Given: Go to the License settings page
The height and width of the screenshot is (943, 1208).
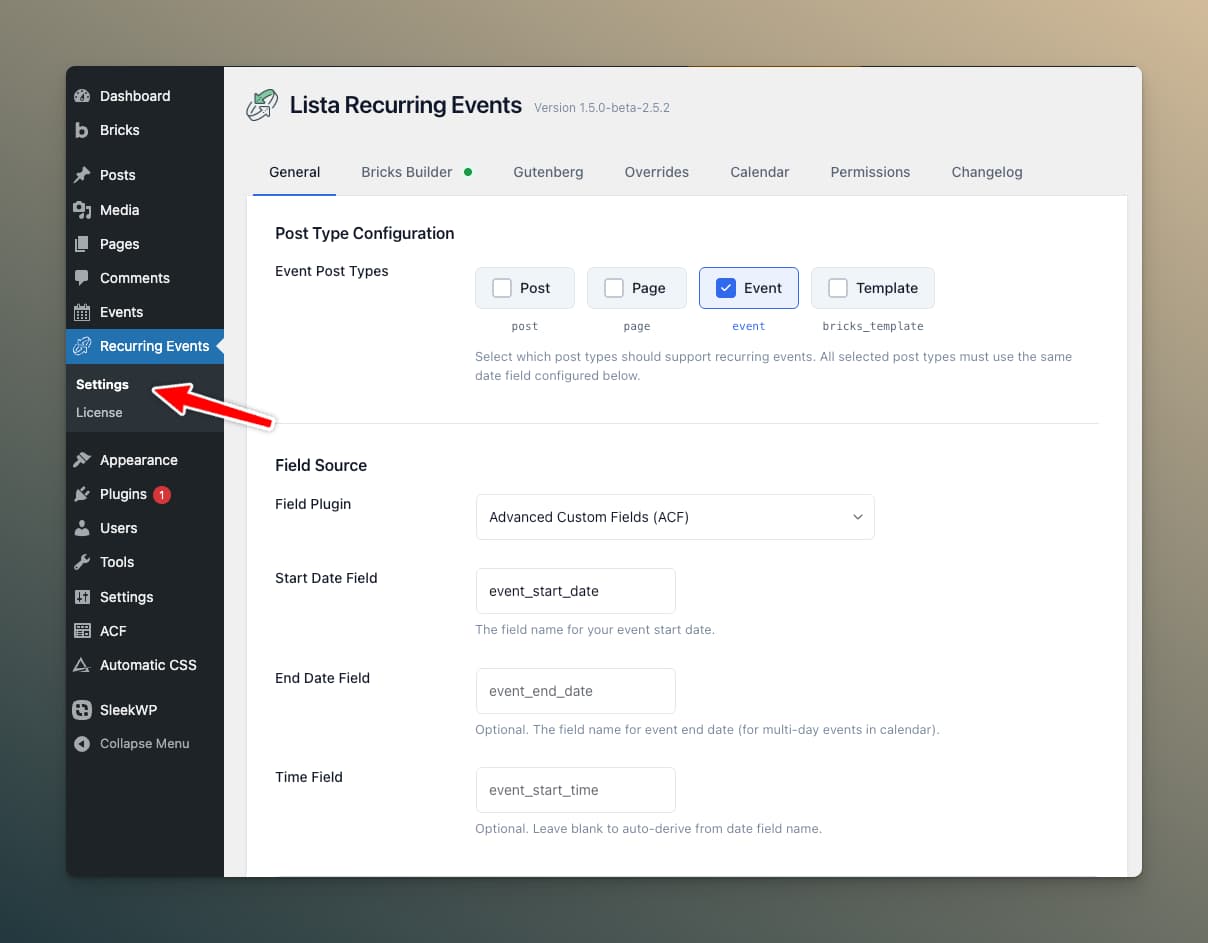Looking at the screenshot, I should click(x=99, y=412).
